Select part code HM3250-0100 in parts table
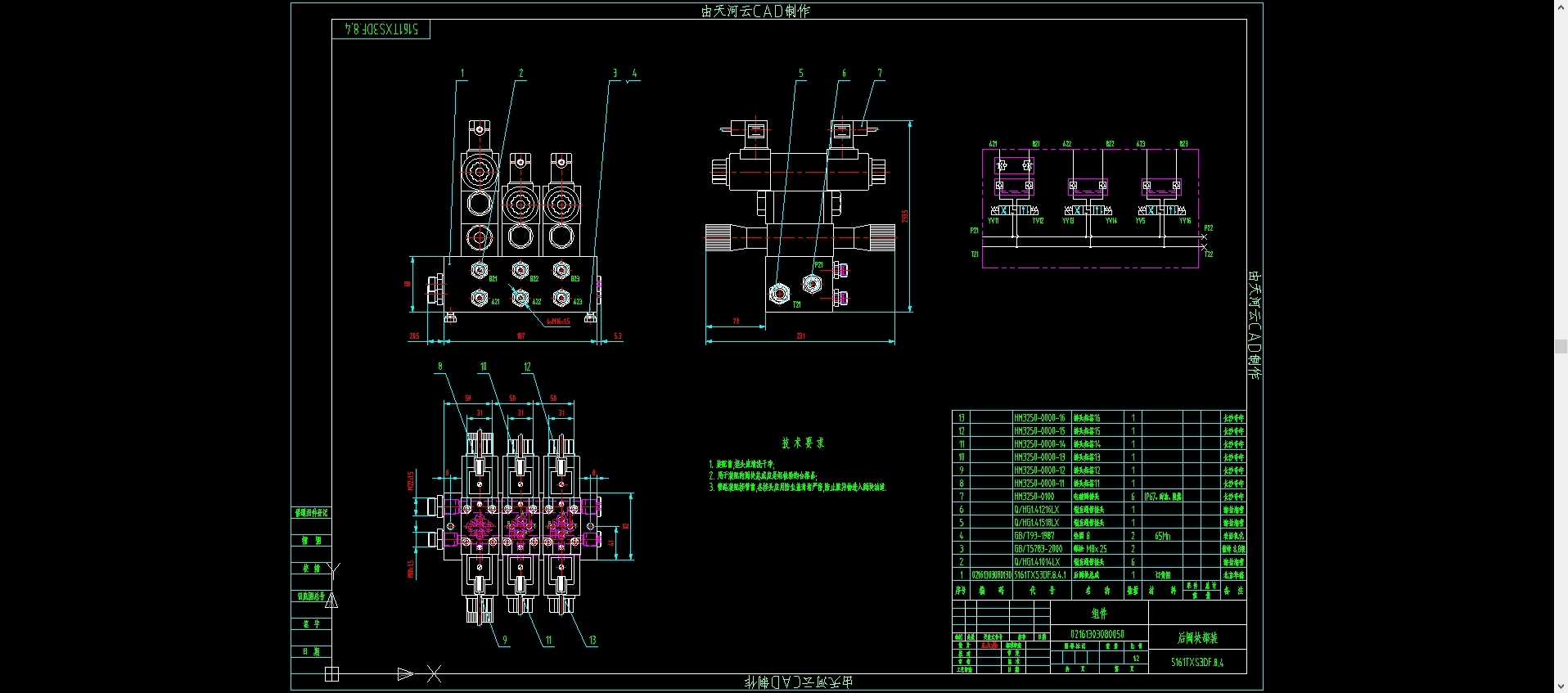The image size is (1568, 693). point(1034,496)
